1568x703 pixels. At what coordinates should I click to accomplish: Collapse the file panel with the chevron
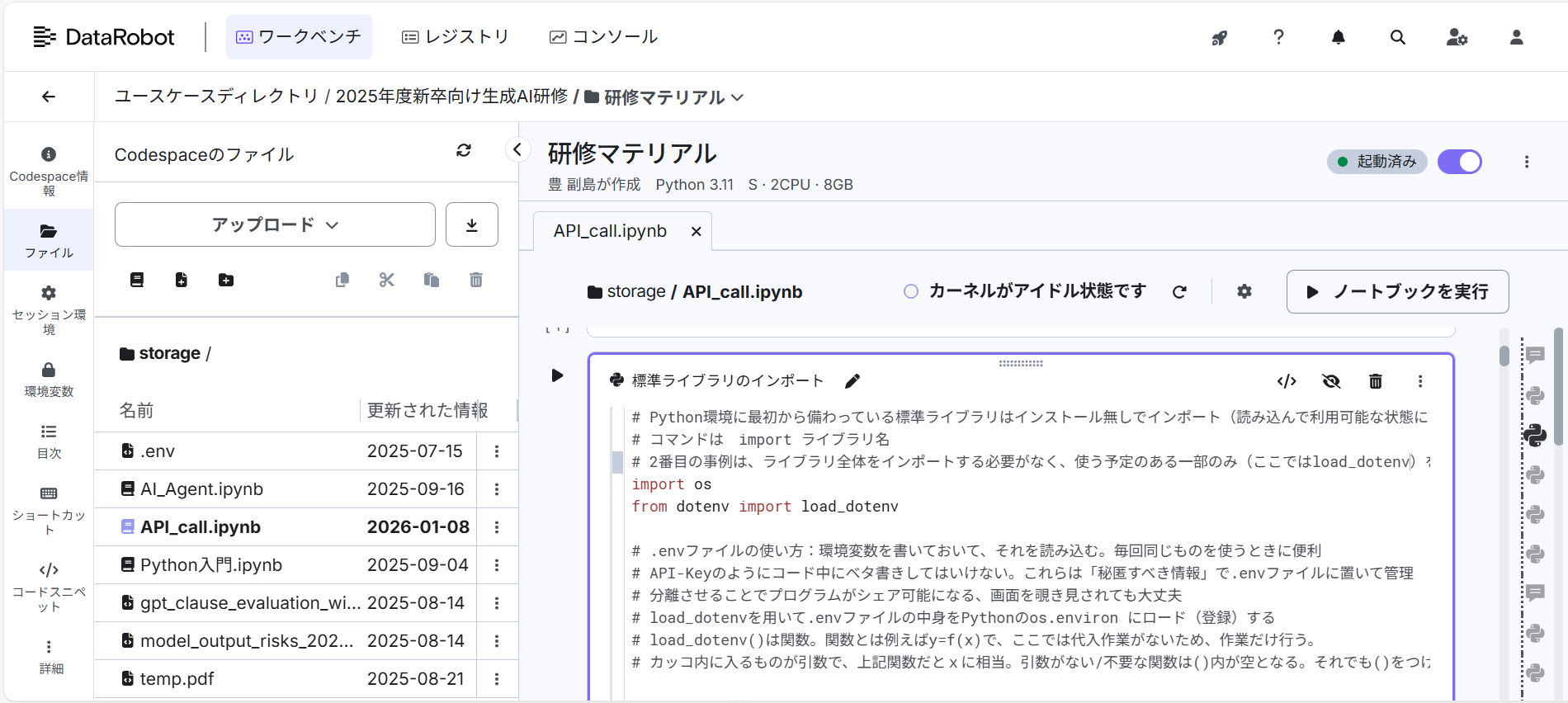tap(517, 149)
